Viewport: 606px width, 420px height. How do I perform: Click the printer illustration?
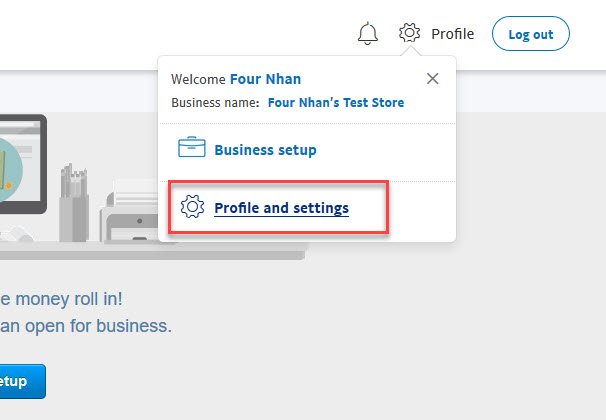click(x=129, y=213)
